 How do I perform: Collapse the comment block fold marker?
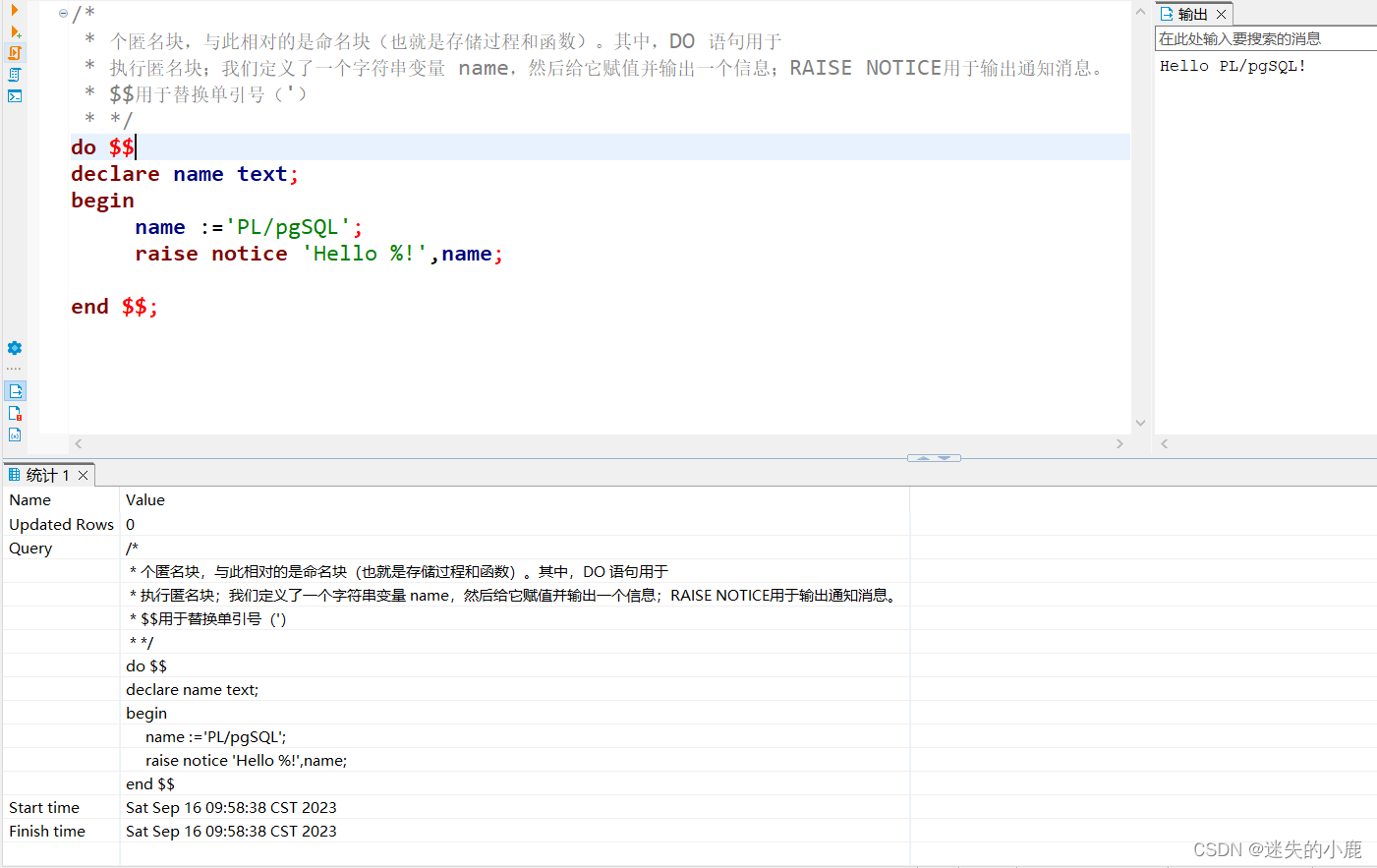pyautogui.click(x=63, y=14)
